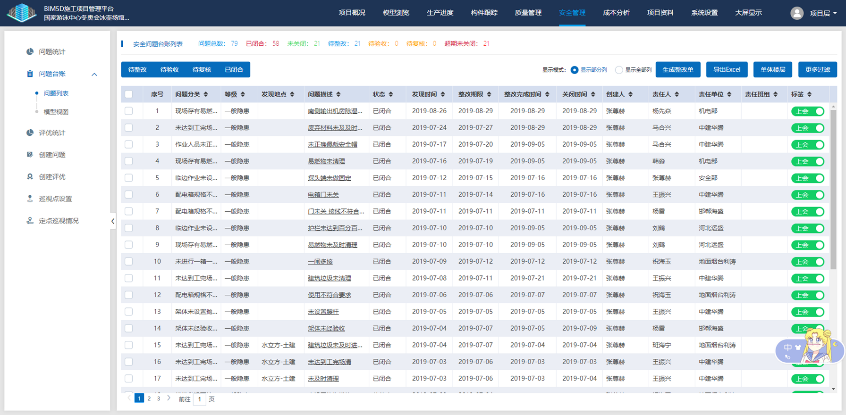Go to page 2 in pagination
Screen dimensions: 846x415
[x=149, y=398]
